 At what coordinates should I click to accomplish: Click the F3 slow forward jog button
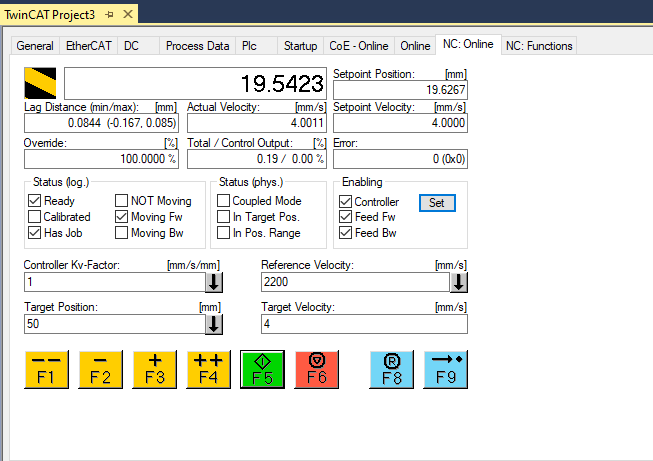click(155, 369)
